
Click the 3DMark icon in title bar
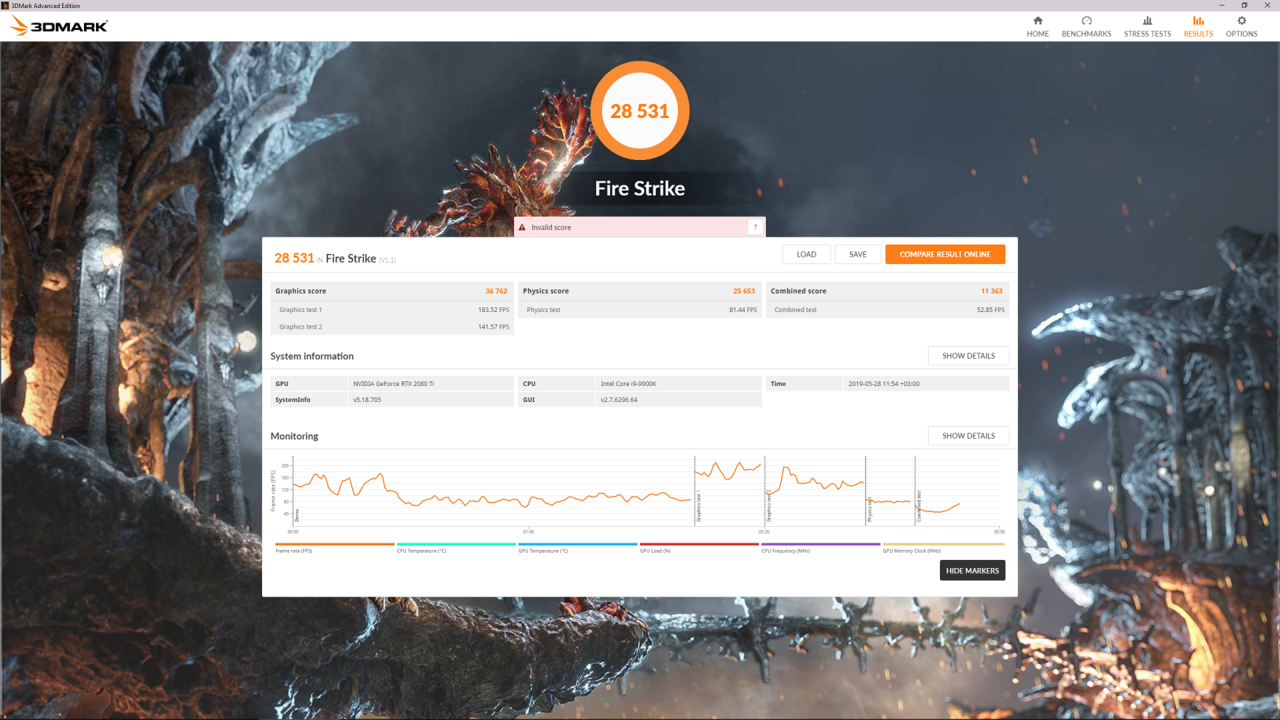click(5, 5)
